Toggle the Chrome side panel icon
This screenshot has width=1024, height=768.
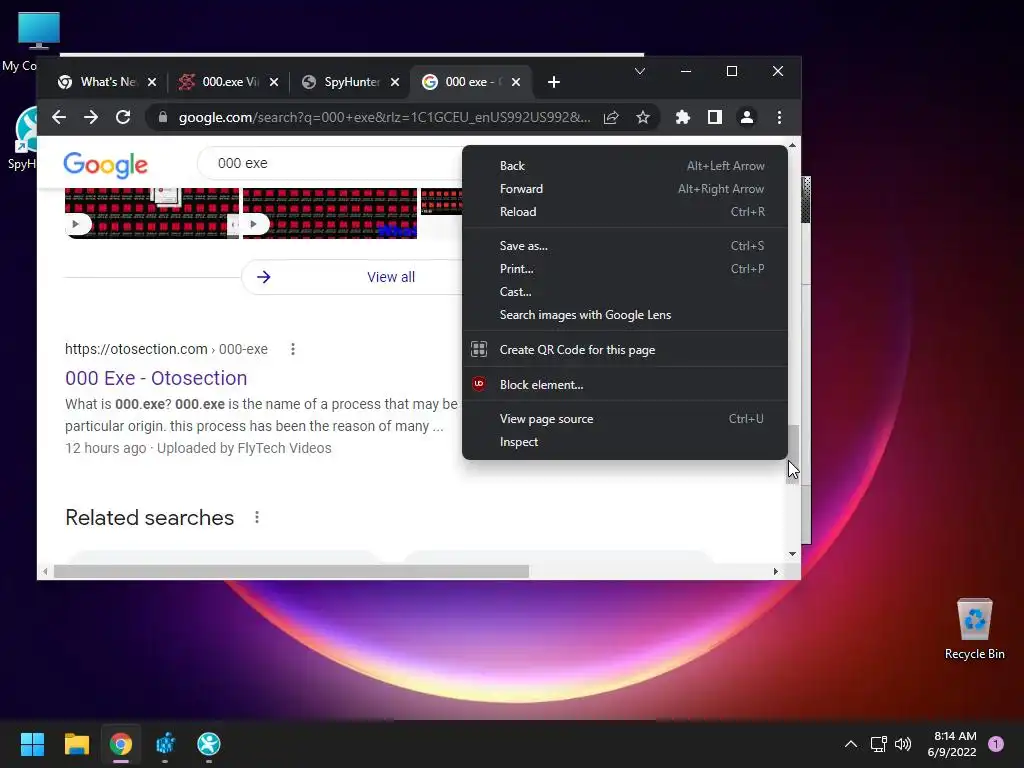coord(714,118)
